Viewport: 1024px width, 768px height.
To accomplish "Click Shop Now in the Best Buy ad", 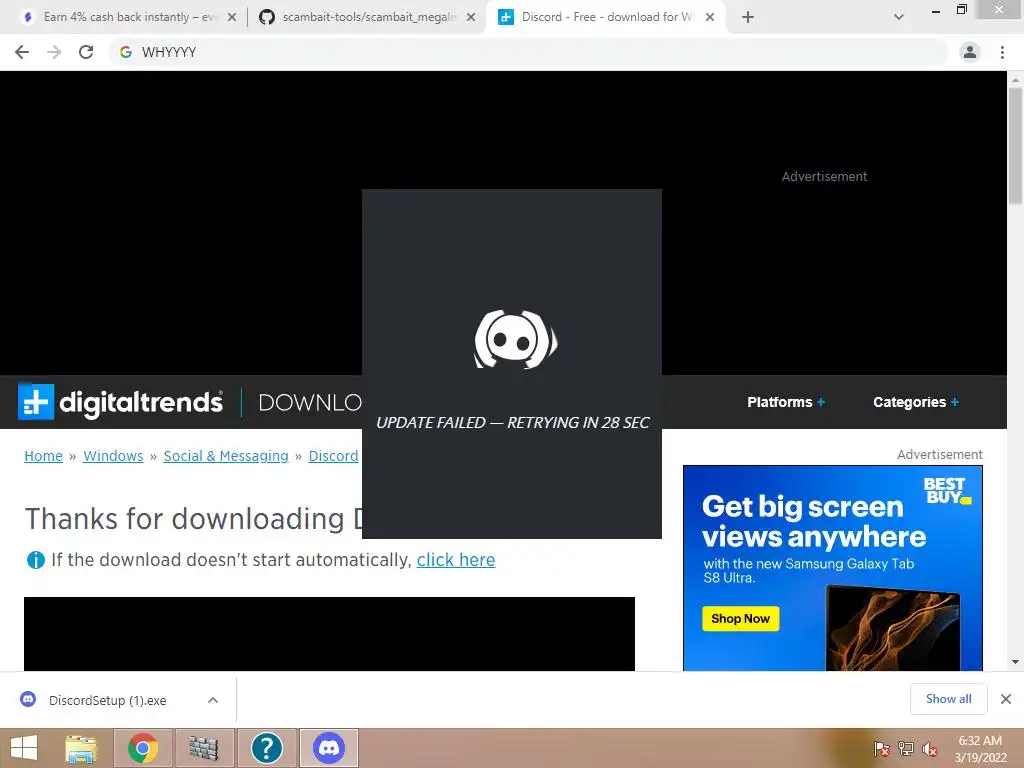I will (741, 618).
